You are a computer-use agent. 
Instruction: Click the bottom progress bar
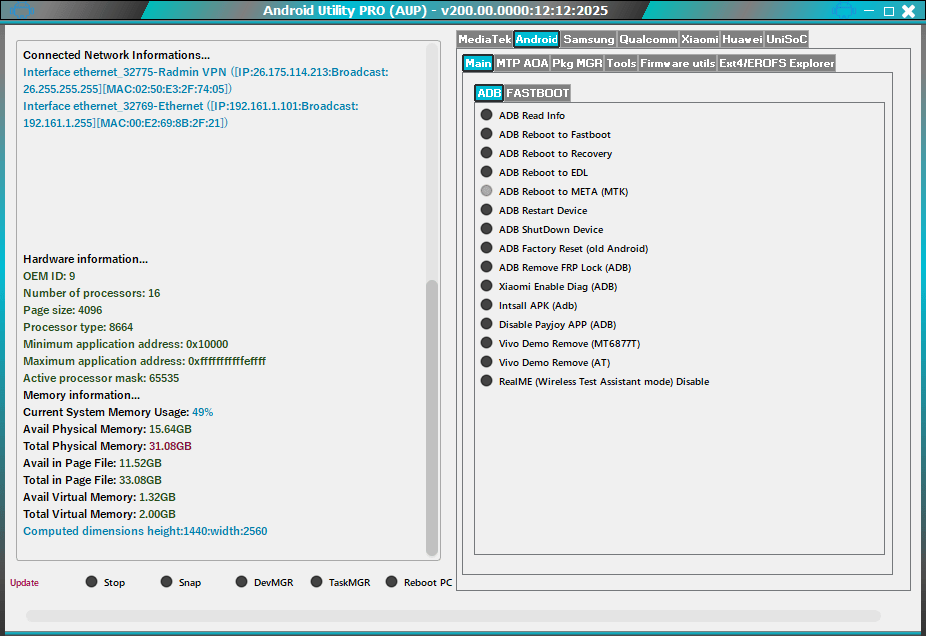click(x=453, y=616)
